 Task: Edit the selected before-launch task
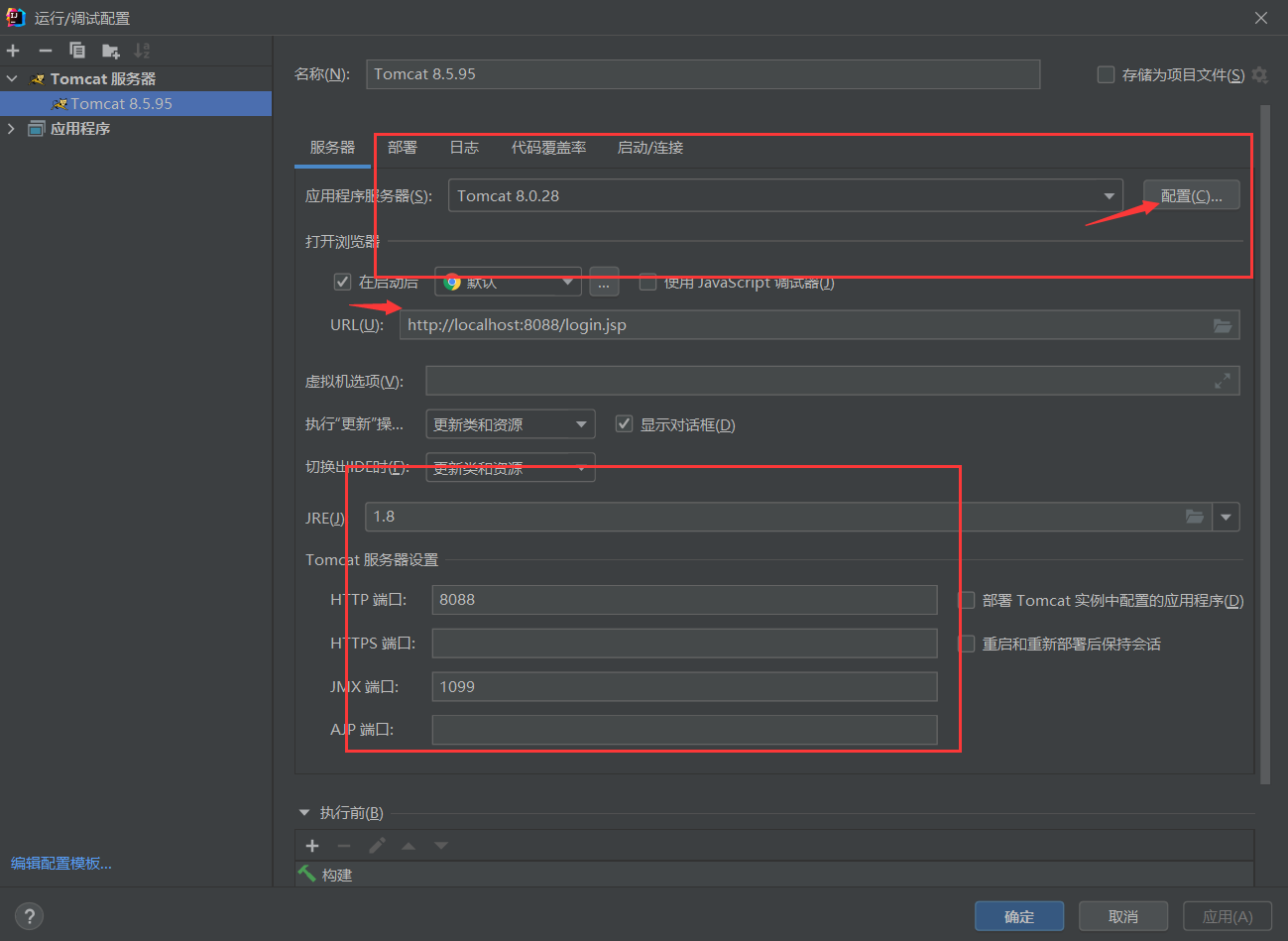[377, 846]
